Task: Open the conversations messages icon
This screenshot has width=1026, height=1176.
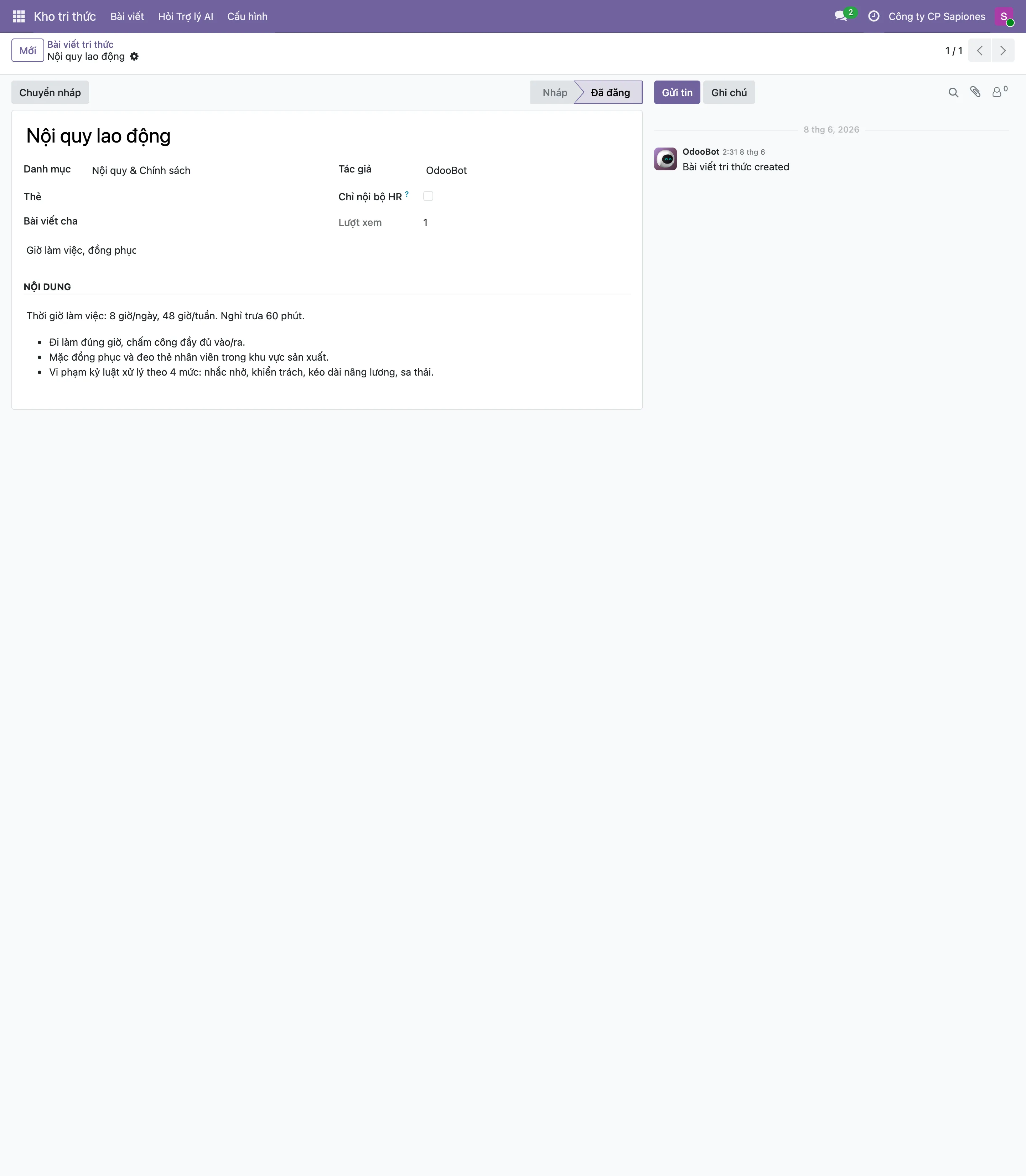Action: click(x=840, y=16)
